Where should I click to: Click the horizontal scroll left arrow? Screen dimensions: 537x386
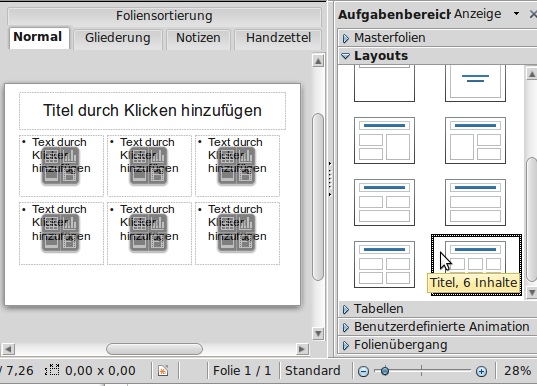click(x=8, y=349)
